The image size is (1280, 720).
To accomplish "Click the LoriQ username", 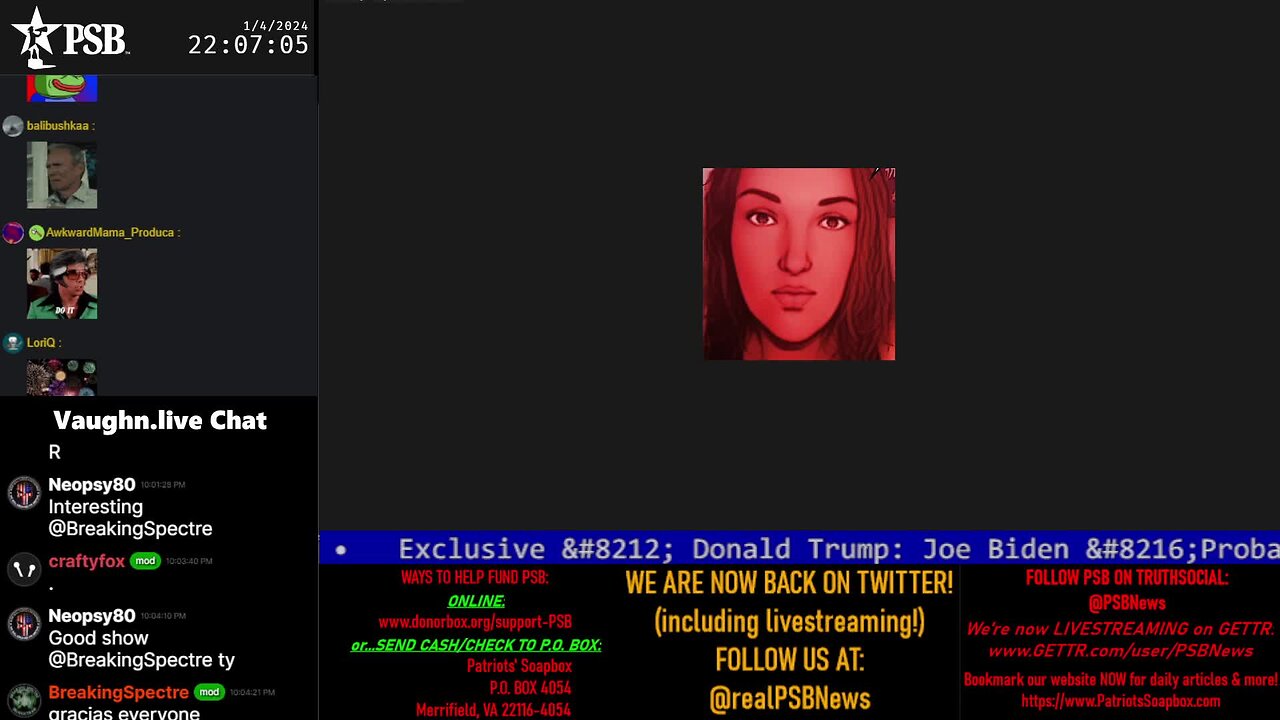I will pyautogui.click(x=41, y=343).
